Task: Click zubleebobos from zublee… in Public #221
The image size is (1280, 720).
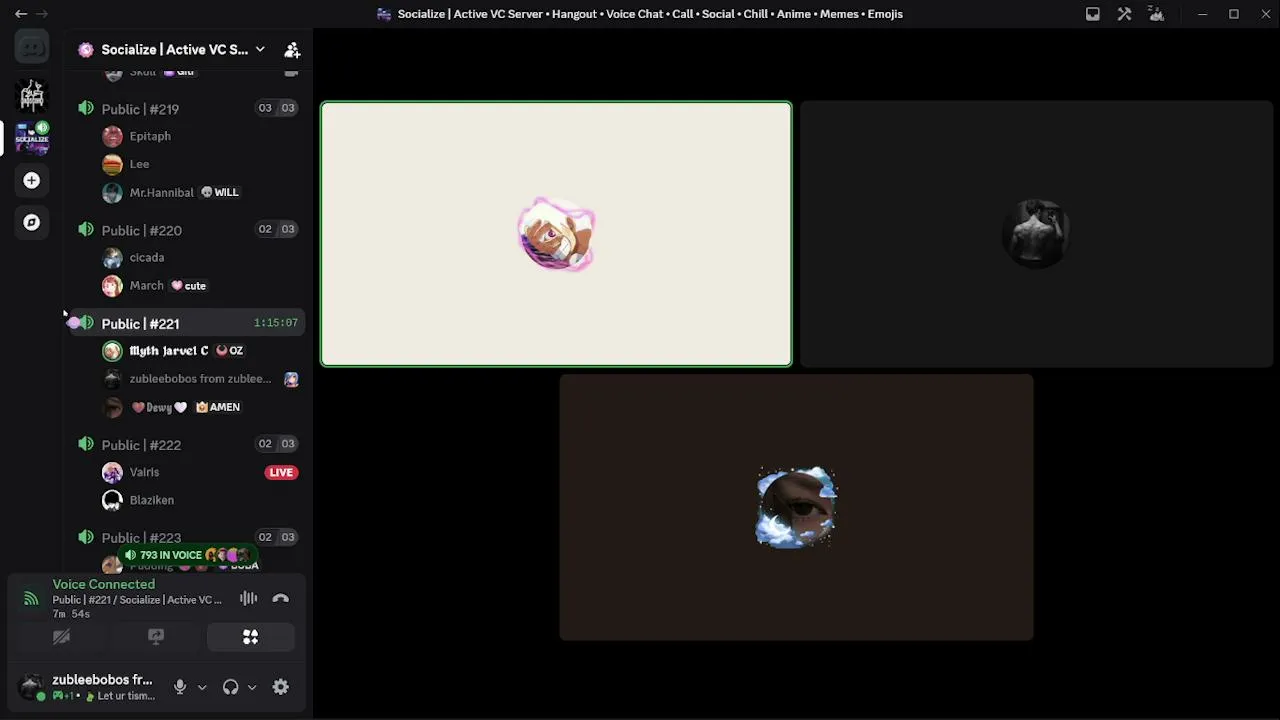Action: point(198,379)
